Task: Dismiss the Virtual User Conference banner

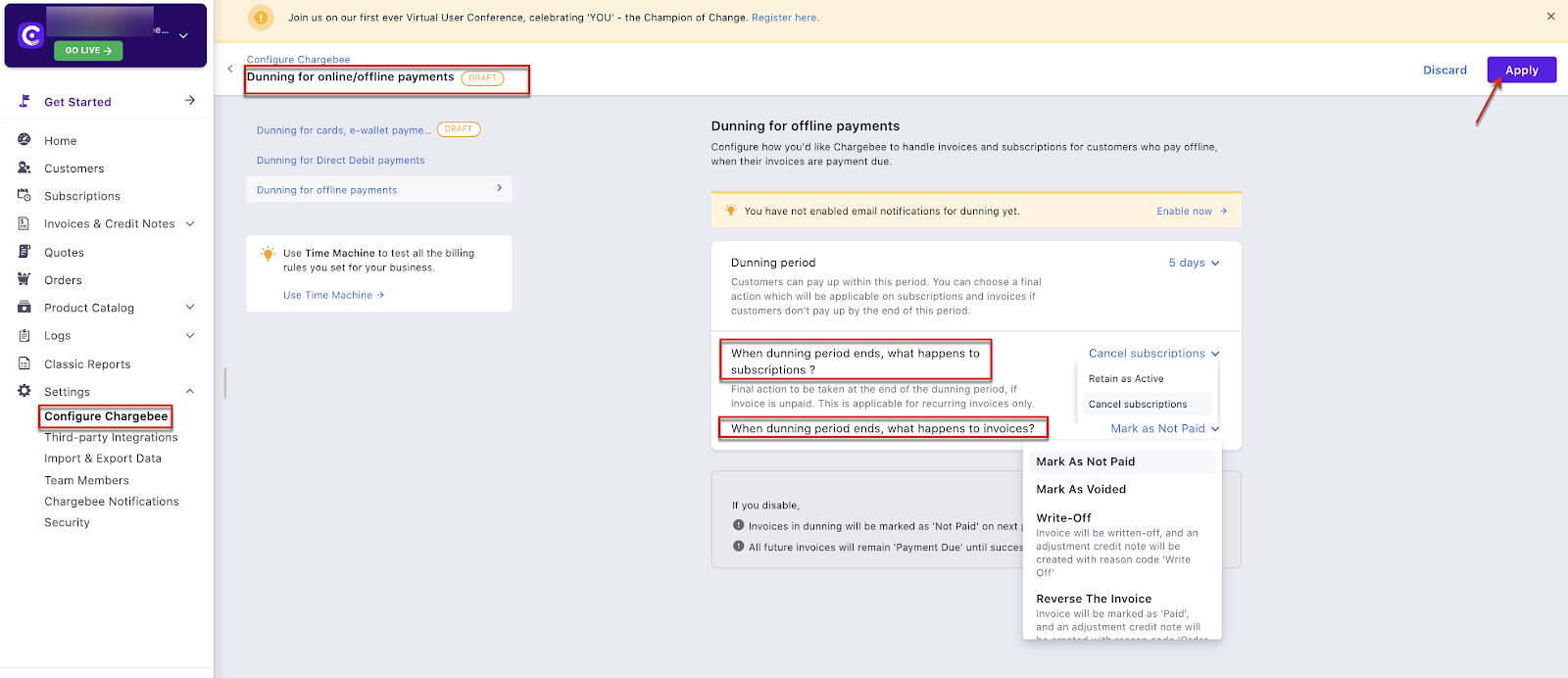Action: 1550,17
